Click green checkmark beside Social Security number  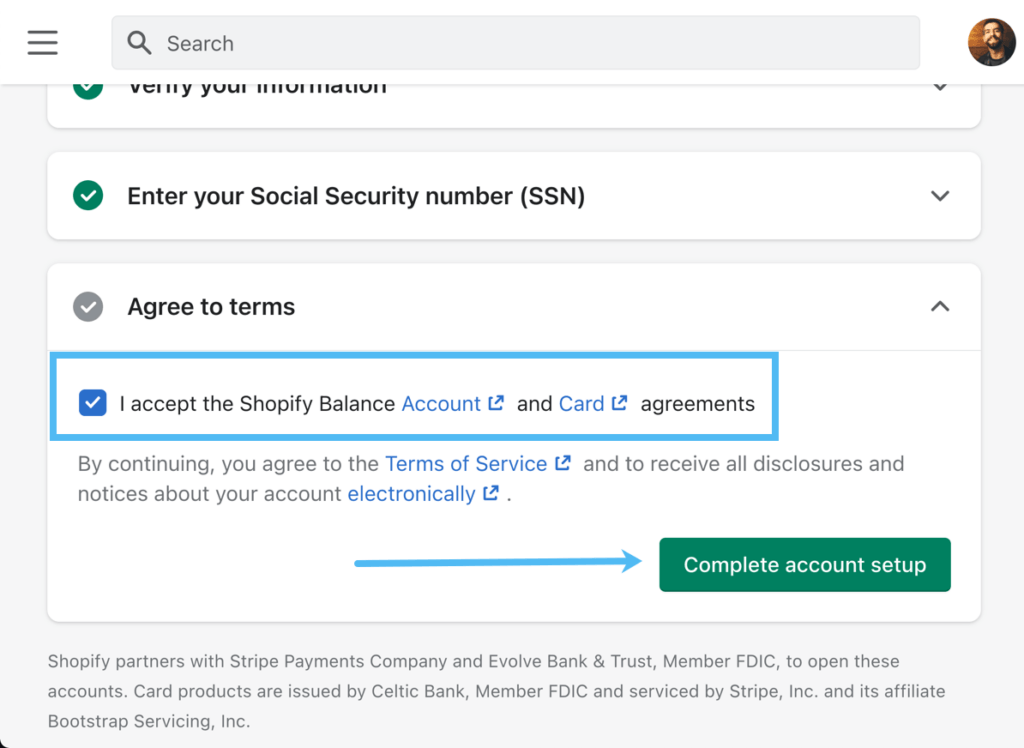tap(88, 196)
